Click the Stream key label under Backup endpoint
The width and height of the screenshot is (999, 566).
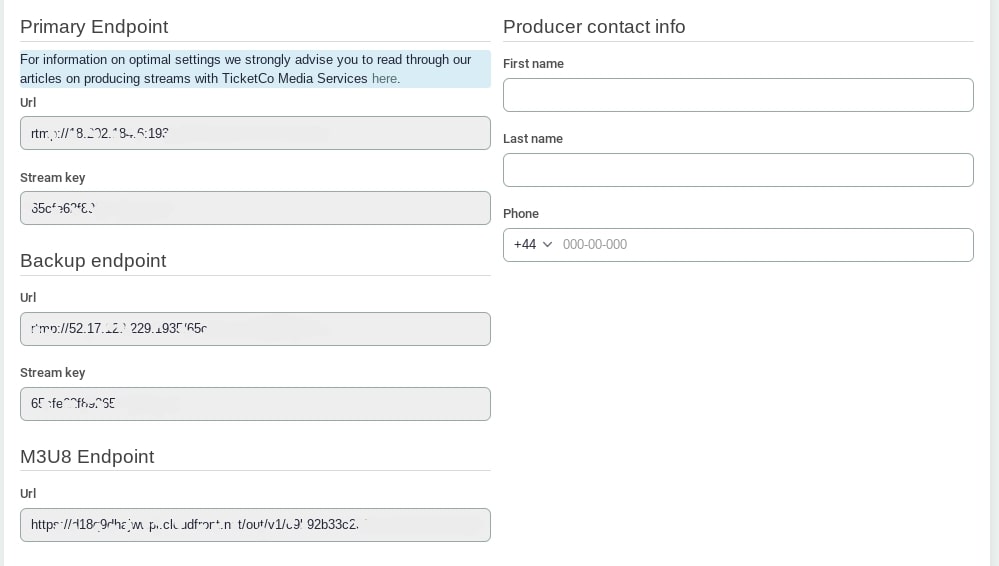pyautogui.click(x=52, y=373)
